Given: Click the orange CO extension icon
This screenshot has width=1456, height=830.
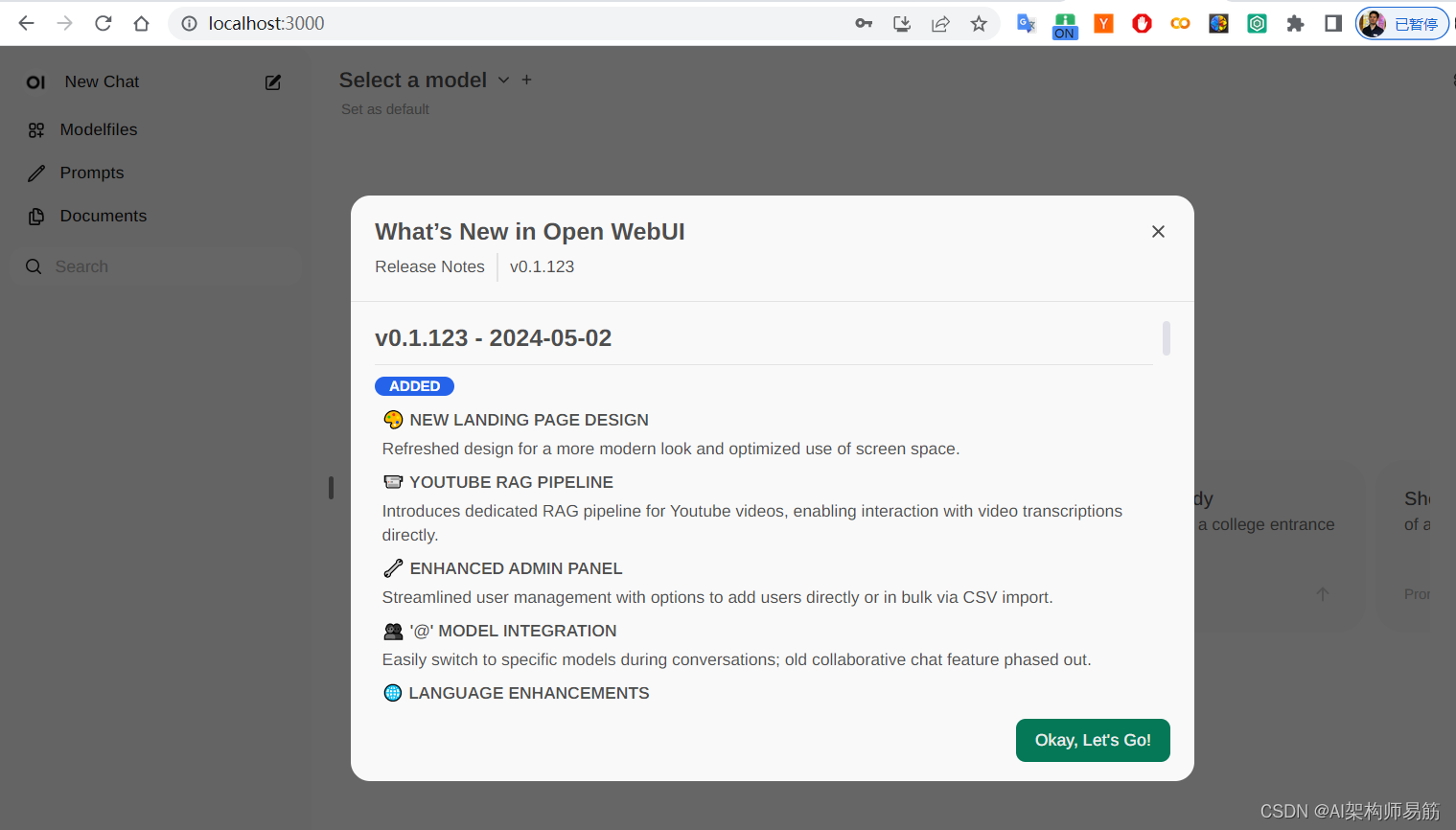Looking at the screenshot, I should pyautogui.click(x=1180, y=23).
